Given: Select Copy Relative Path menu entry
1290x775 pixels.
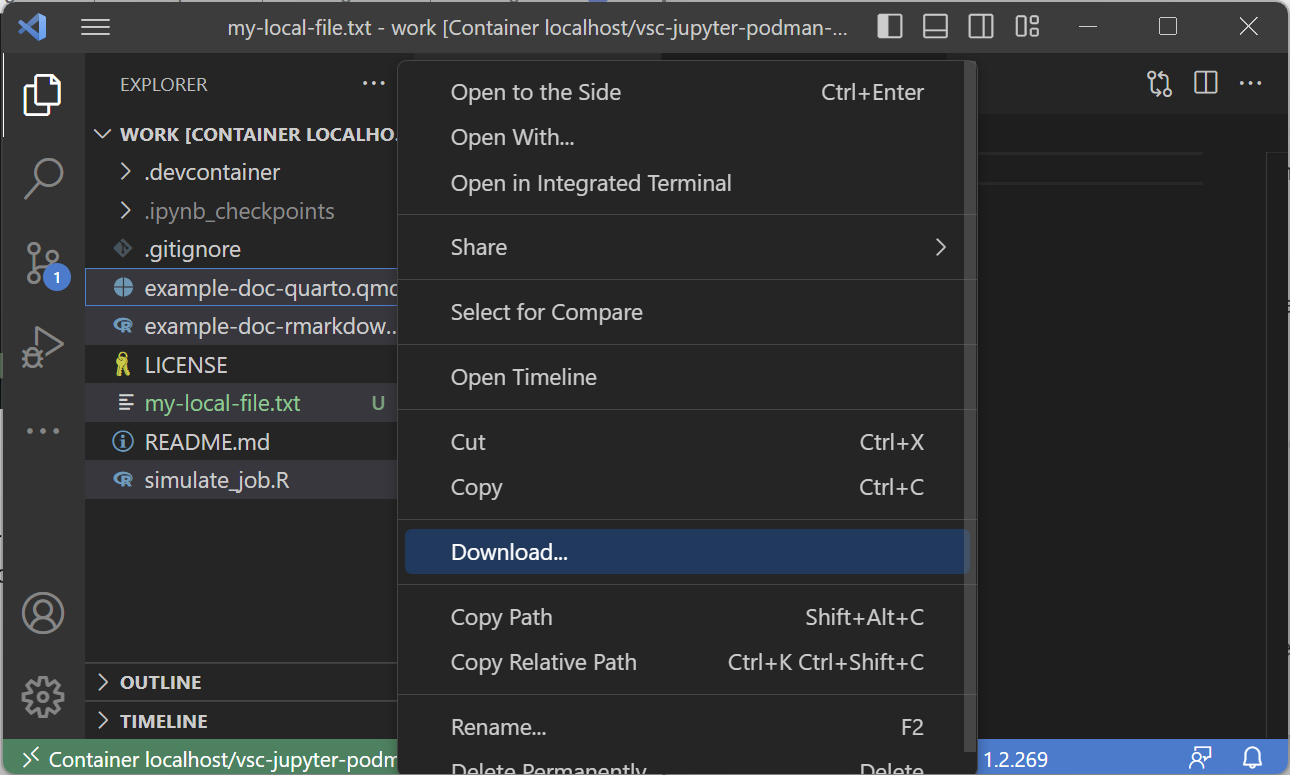Looking at the screenshot, I should (543, 662).
